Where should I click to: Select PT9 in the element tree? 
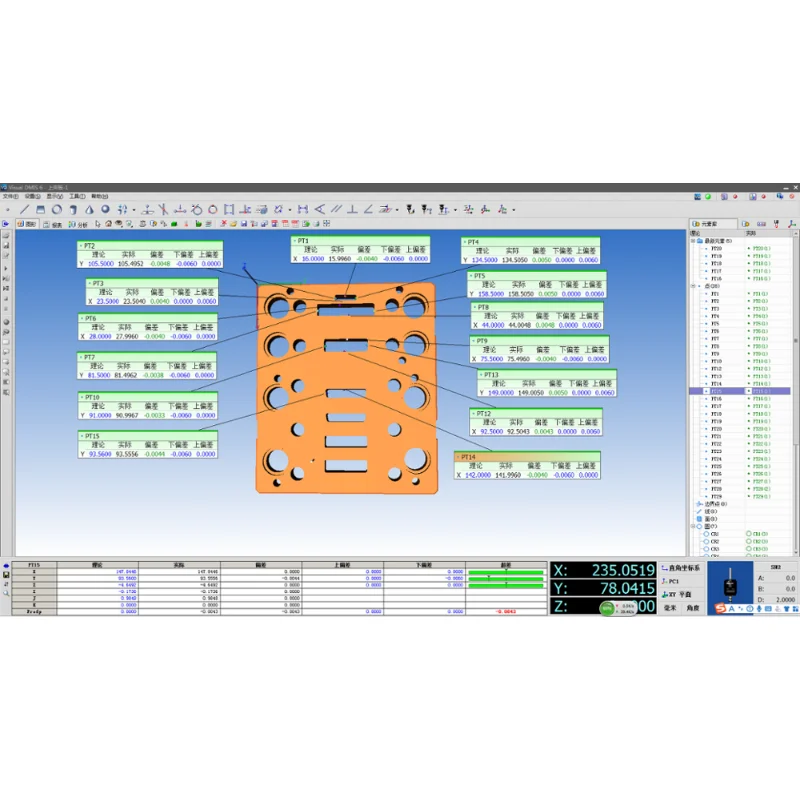(715, 354)
